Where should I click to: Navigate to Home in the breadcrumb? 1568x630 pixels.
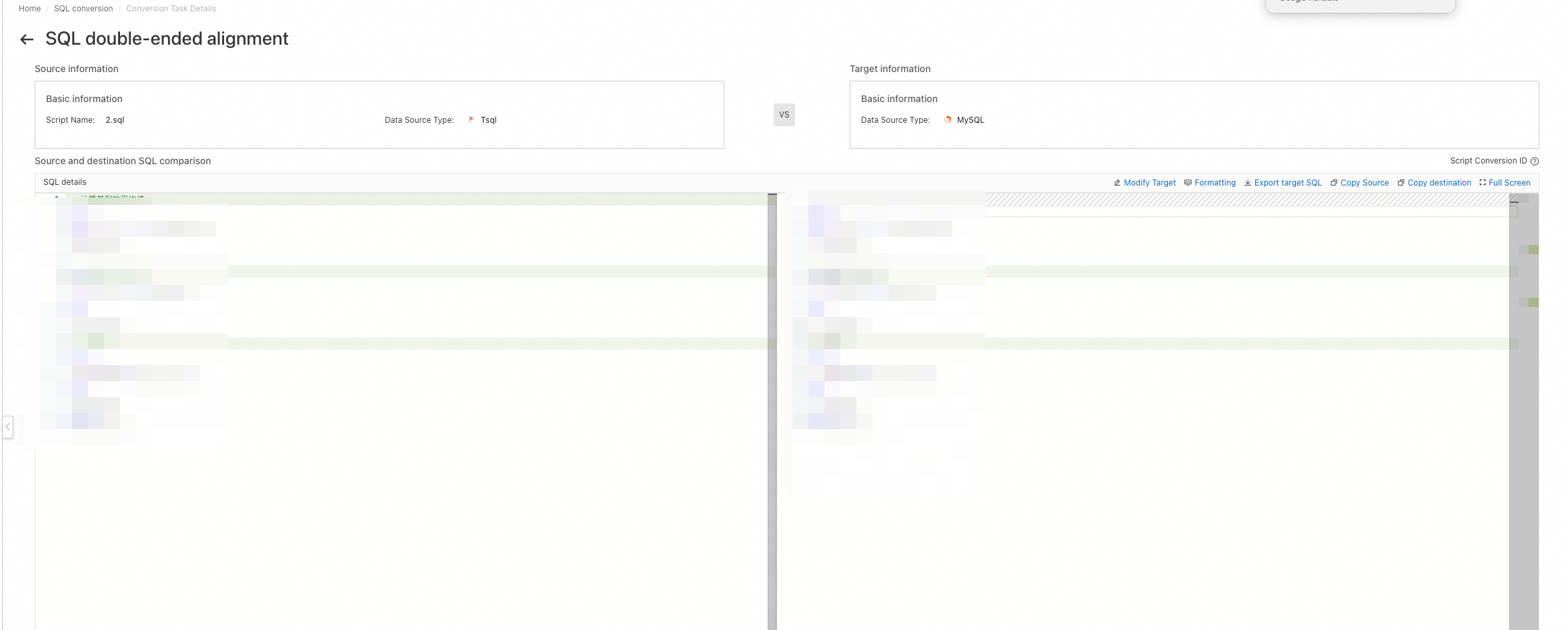click(29, 9)
